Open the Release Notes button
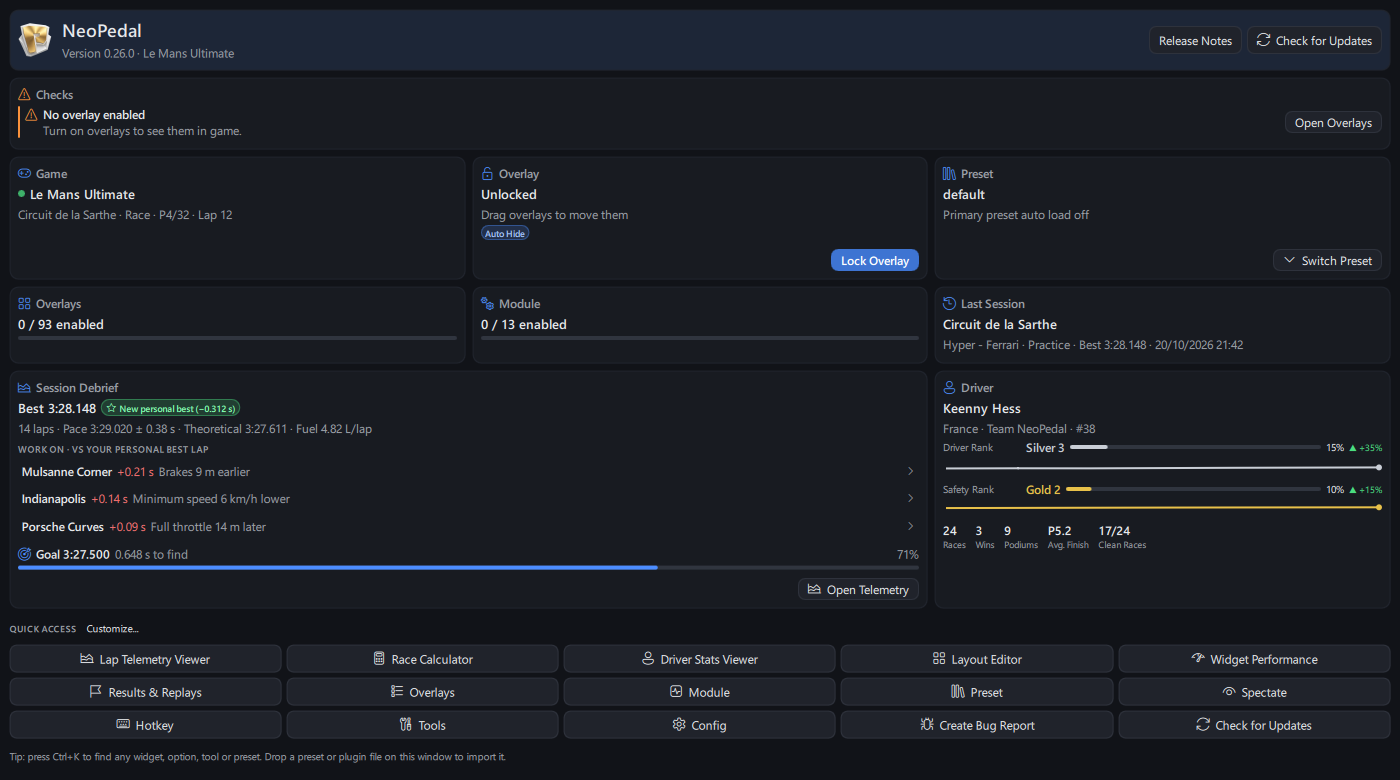 (x=1195, y=40)
